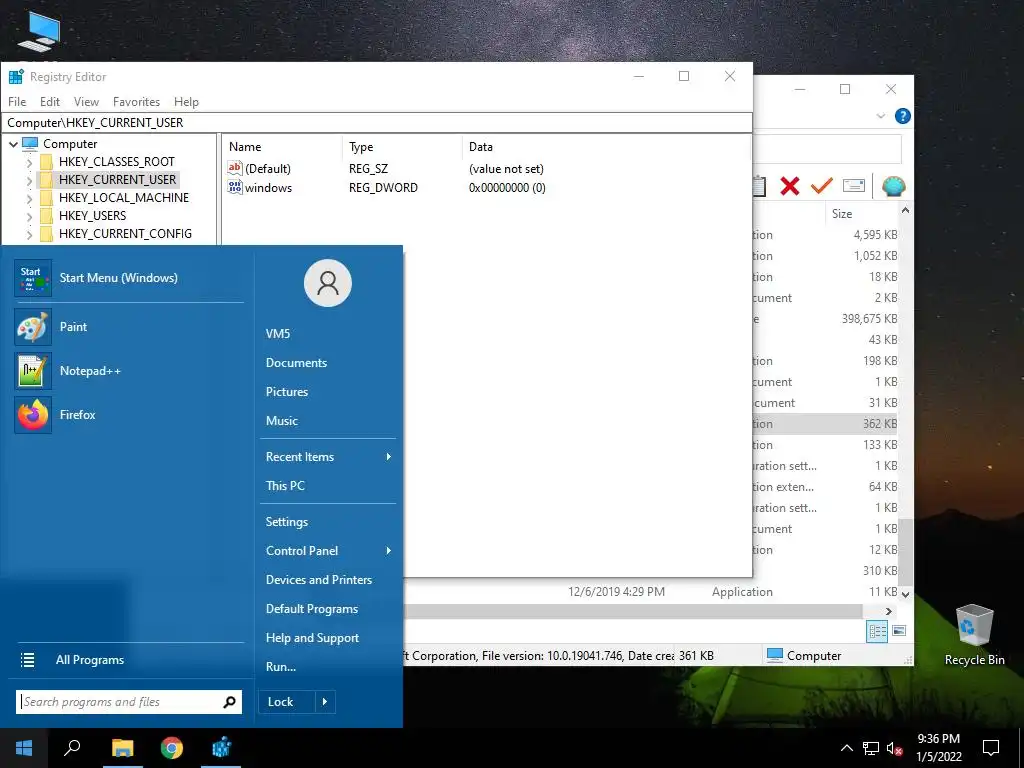Select the HKEY_USERS tree item
The height and width of the screenshot is (768, 1024).
[x=92, y=216]
